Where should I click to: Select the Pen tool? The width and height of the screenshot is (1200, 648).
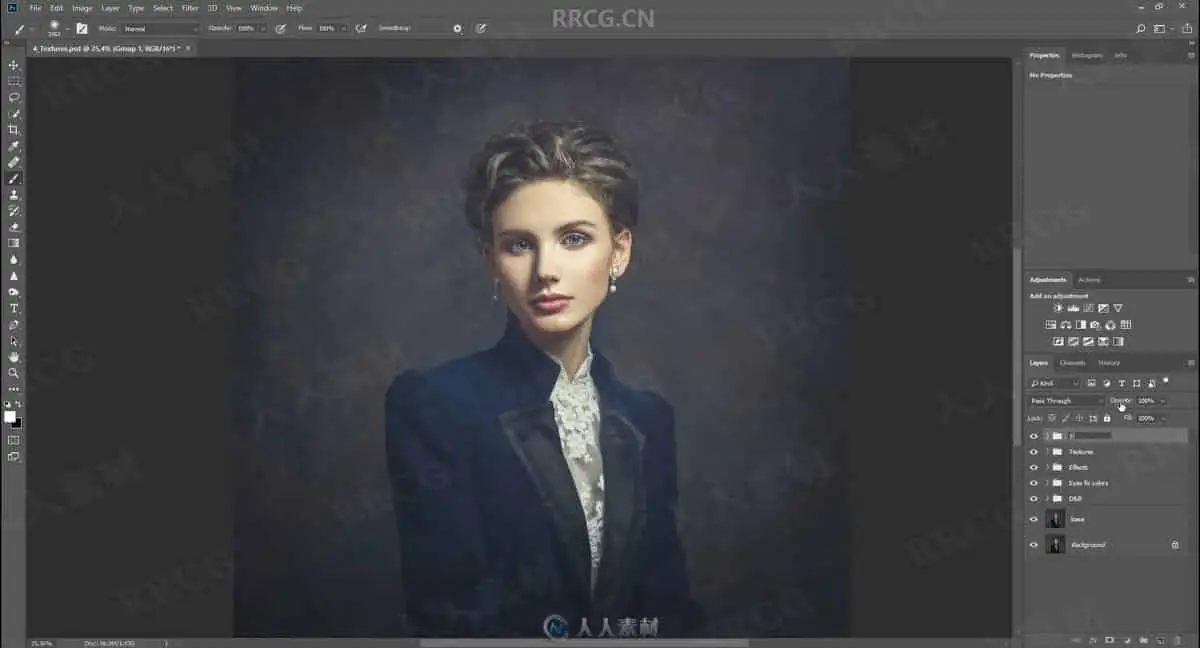(x=14, y=324)
